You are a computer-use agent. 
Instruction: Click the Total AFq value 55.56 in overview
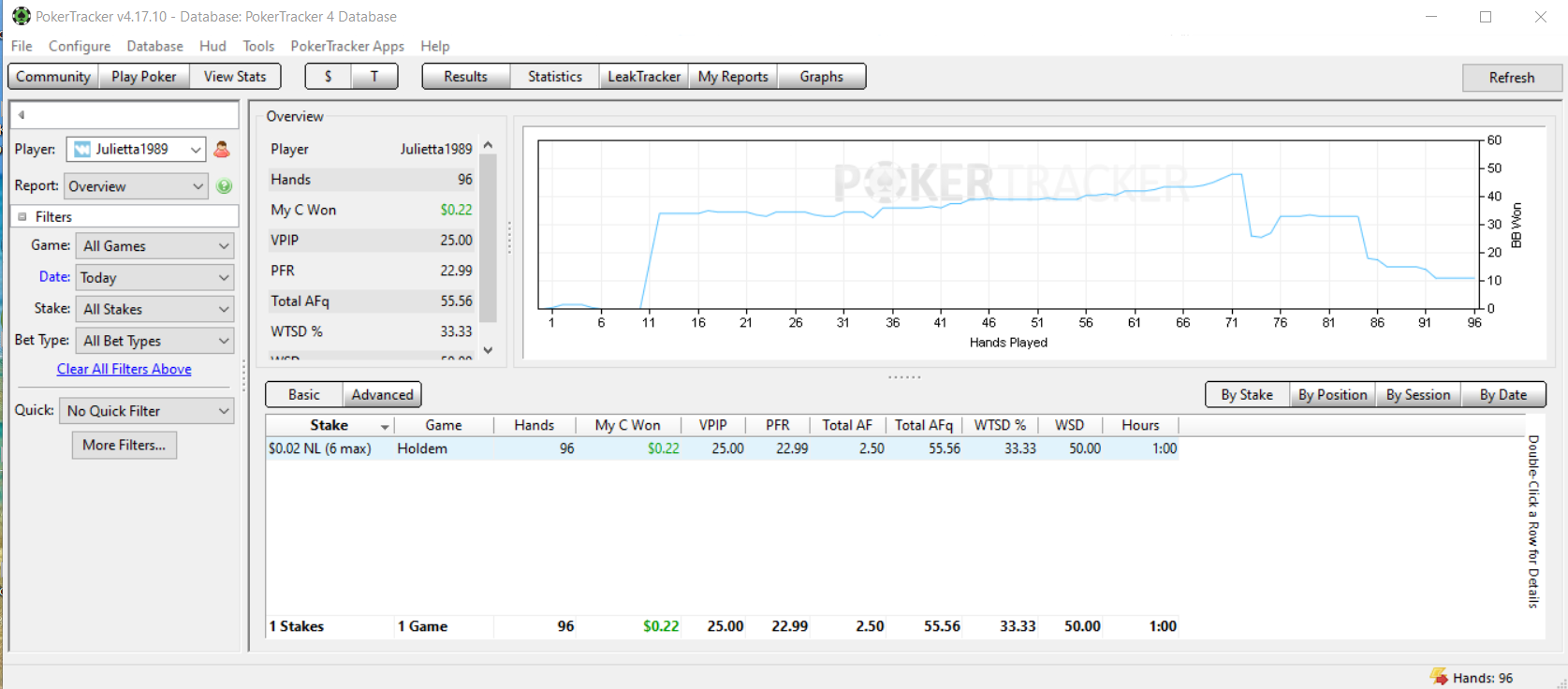457,301
